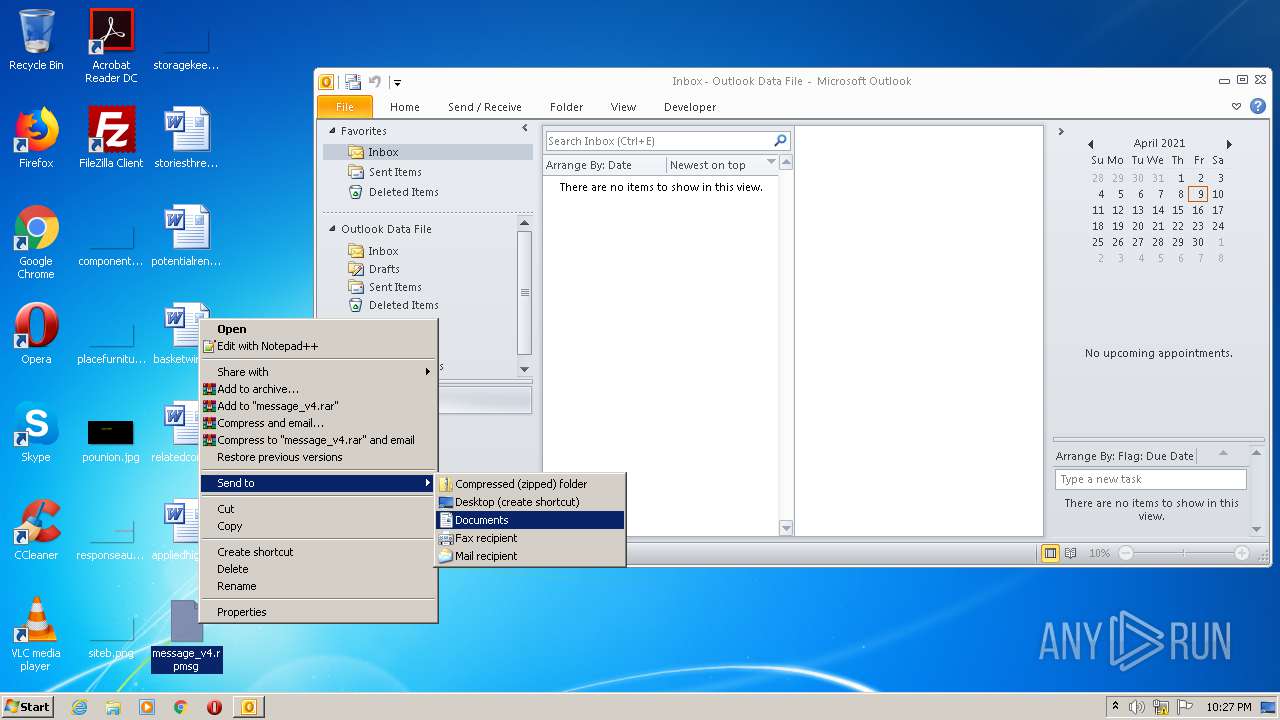Viewport: 1280px width, 720px height.
Task: Choose Open in context menu
Action: point(319,329)
